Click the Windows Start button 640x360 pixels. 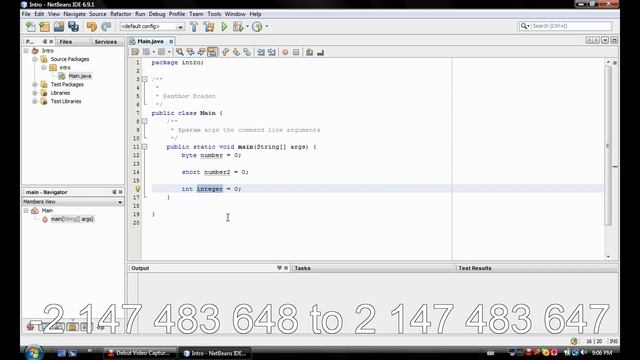[x=33, y=353]
